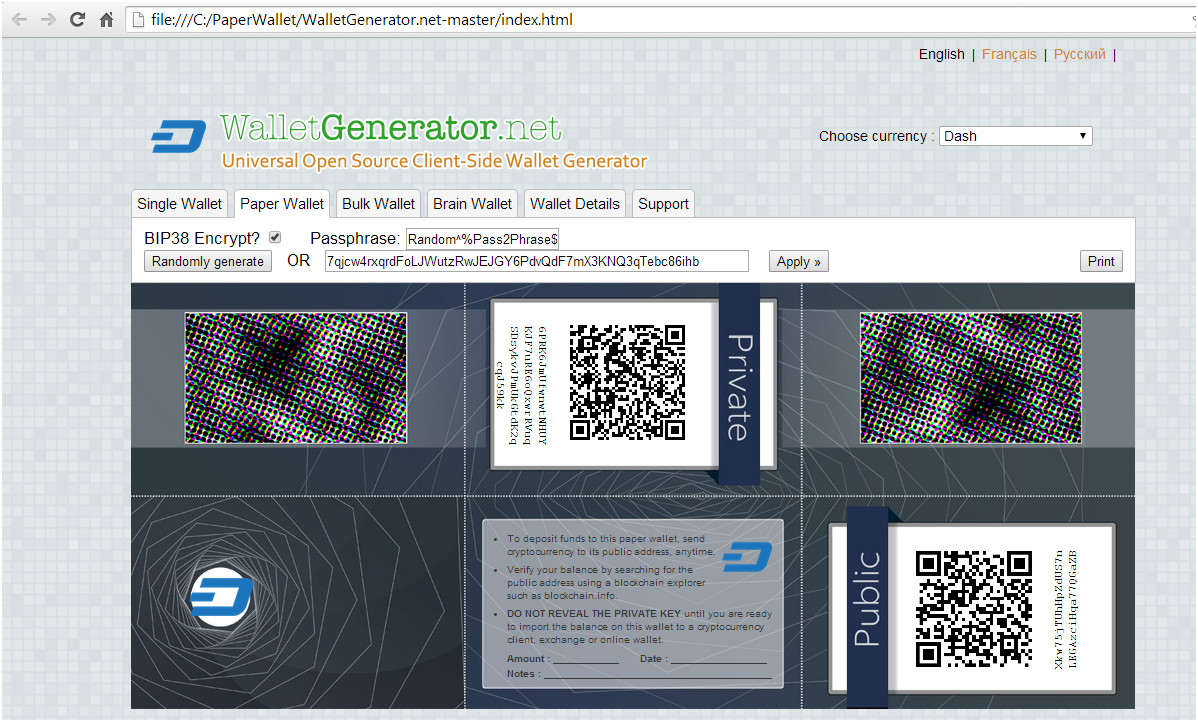Image resolution: width=1198 pixels, height=722 pixels.
Task: Click the browser Forward arrow
Action: pos(48,19)
